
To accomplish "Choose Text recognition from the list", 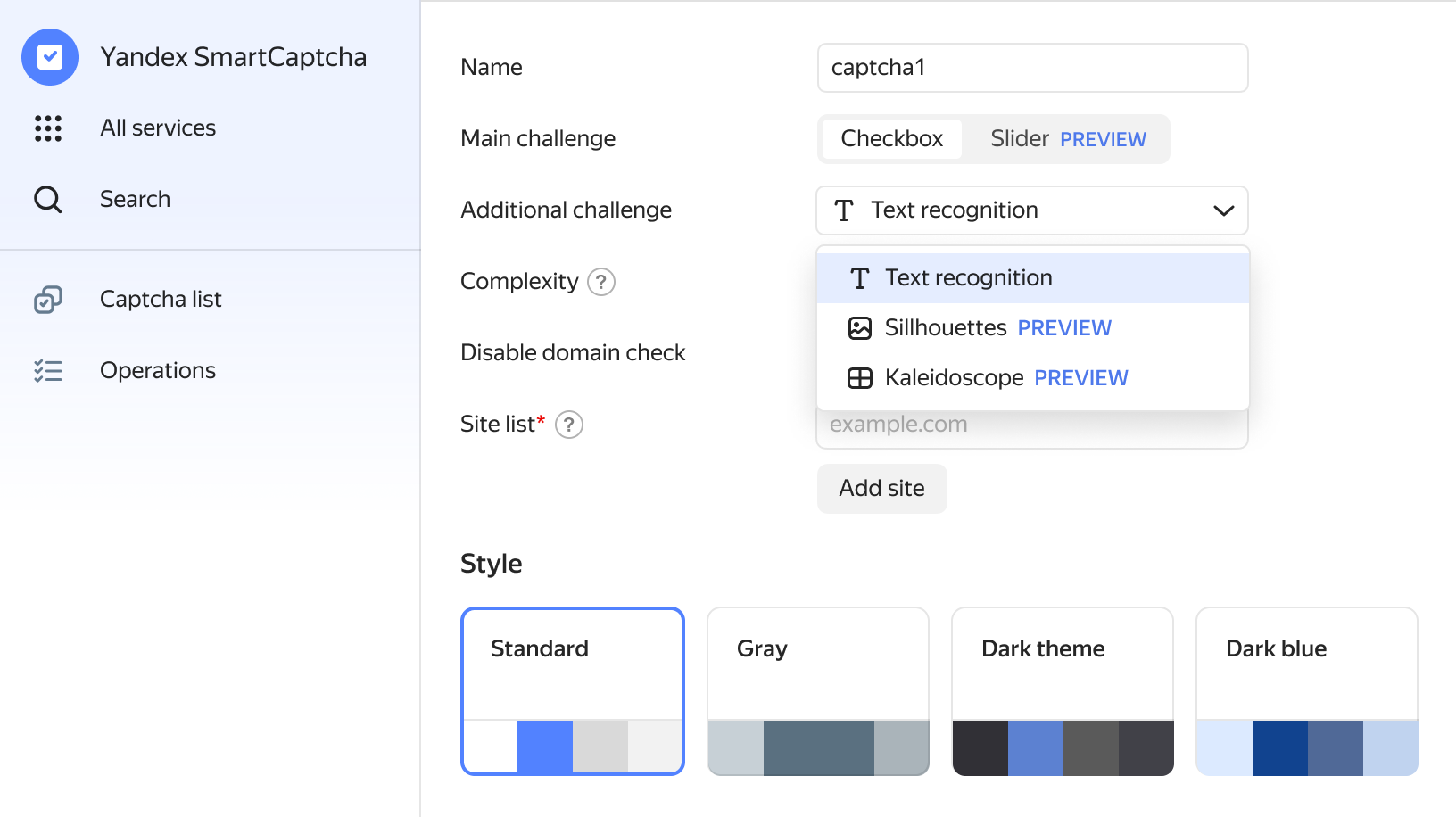I will [x=1033, y=278].
